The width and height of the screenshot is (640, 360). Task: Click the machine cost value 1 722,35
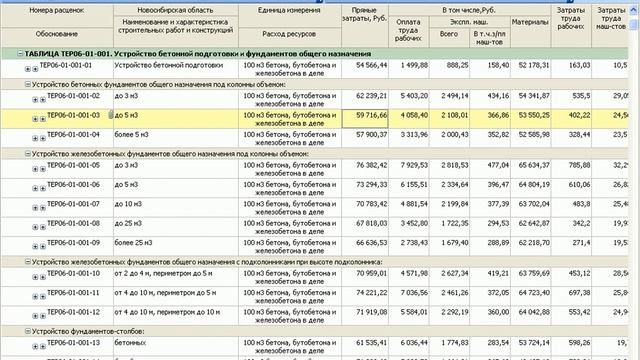tap(455, 223)
